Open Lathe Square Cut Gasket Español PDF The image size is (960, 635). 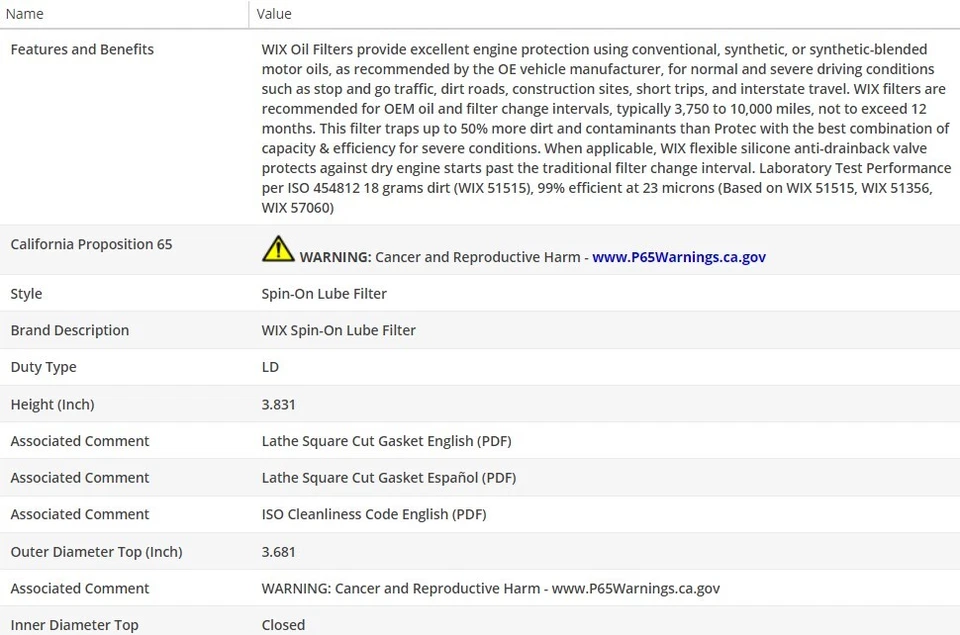click(x=388, y=478)
